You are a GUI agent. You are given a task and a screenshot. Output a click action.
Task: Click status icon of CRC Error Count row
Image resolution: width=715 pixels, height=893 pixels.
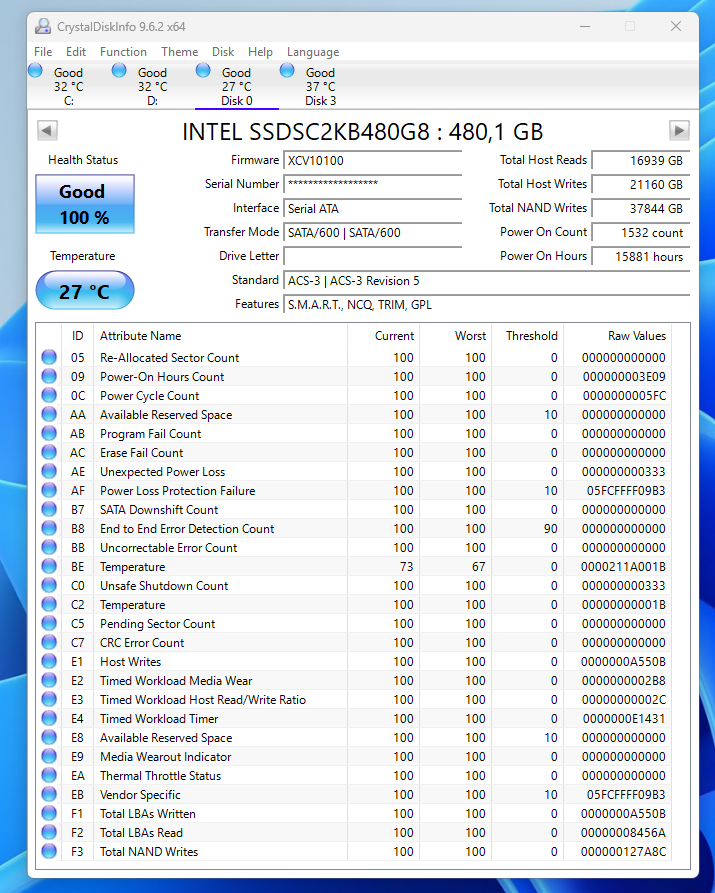click(x=49, y=642)
